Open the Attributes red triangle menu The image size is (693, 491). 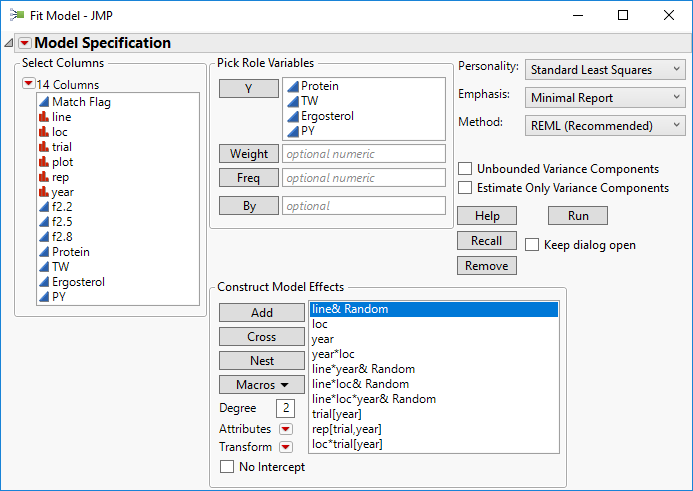(x=285, y=428)
